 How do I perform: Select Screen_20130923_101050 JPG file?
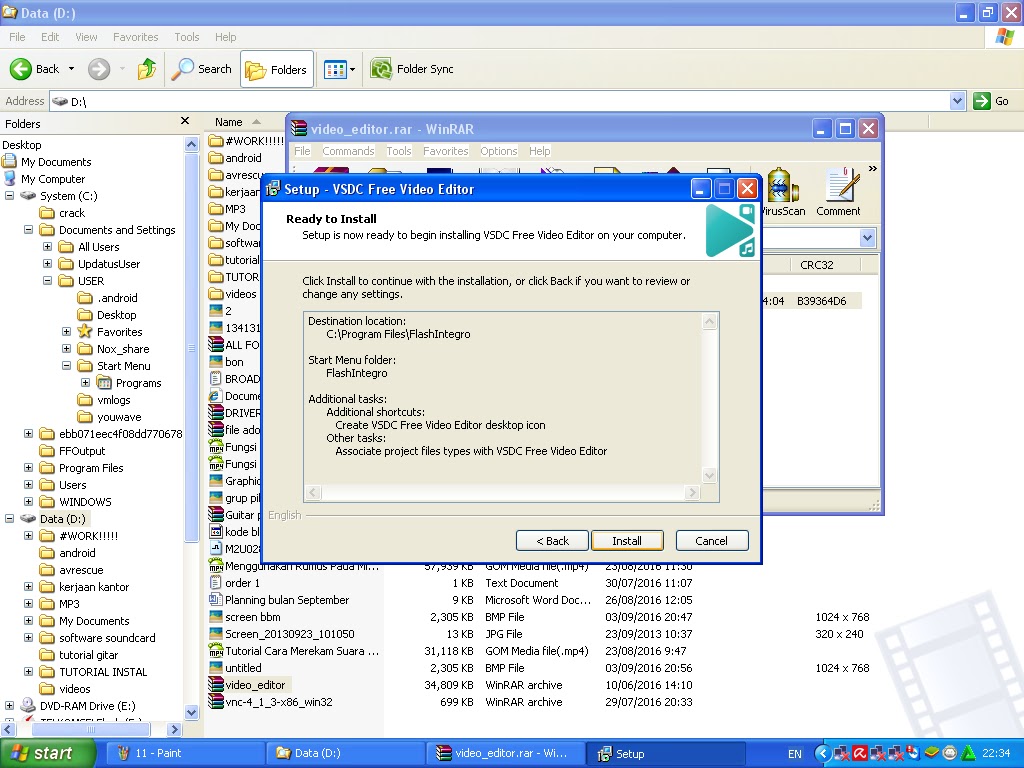[x=289, y=634]
